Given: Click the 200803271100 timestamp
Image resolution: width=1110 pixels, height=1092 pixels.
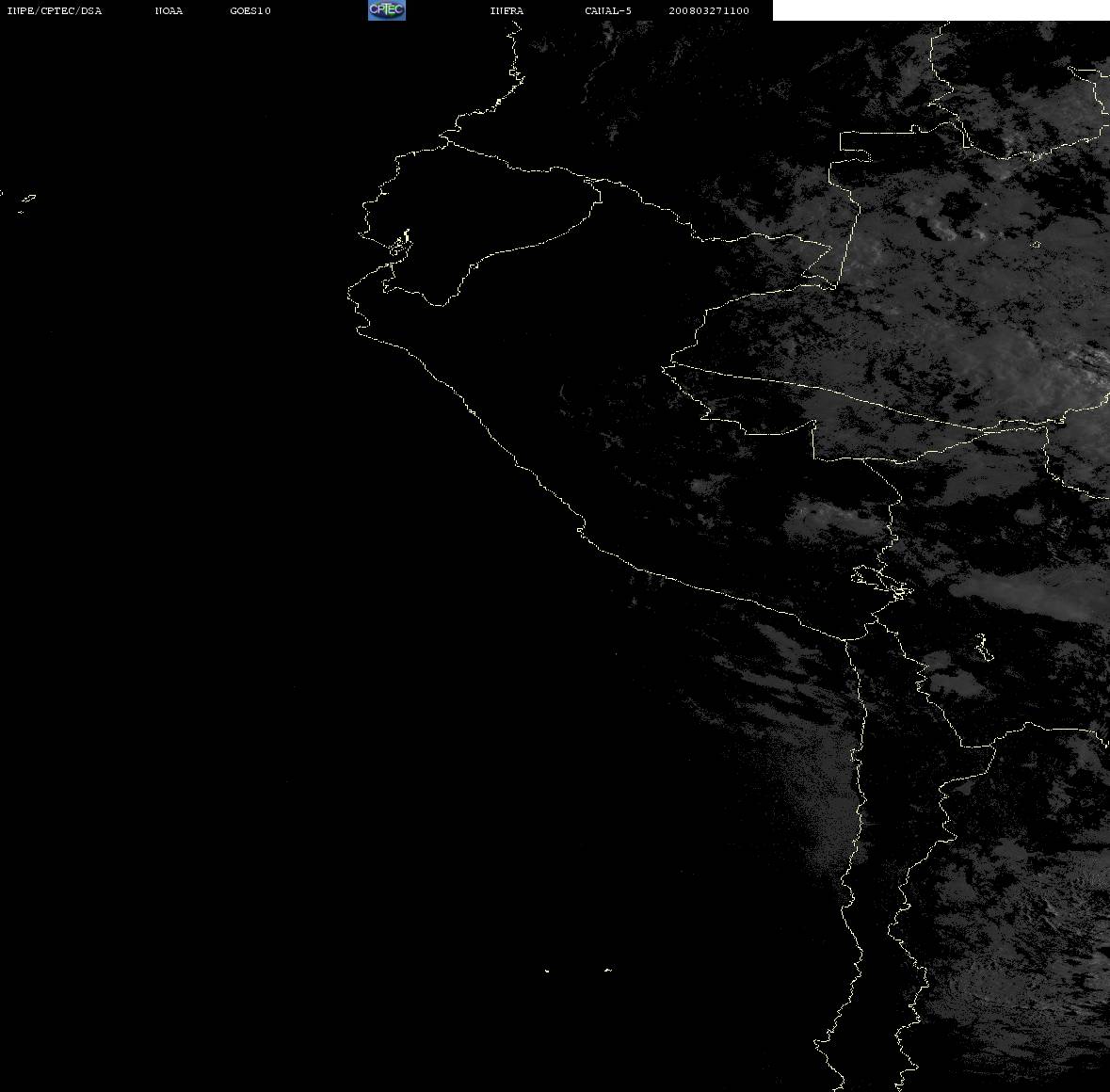Looking at the screenshot, I should [x=709, y=10].
